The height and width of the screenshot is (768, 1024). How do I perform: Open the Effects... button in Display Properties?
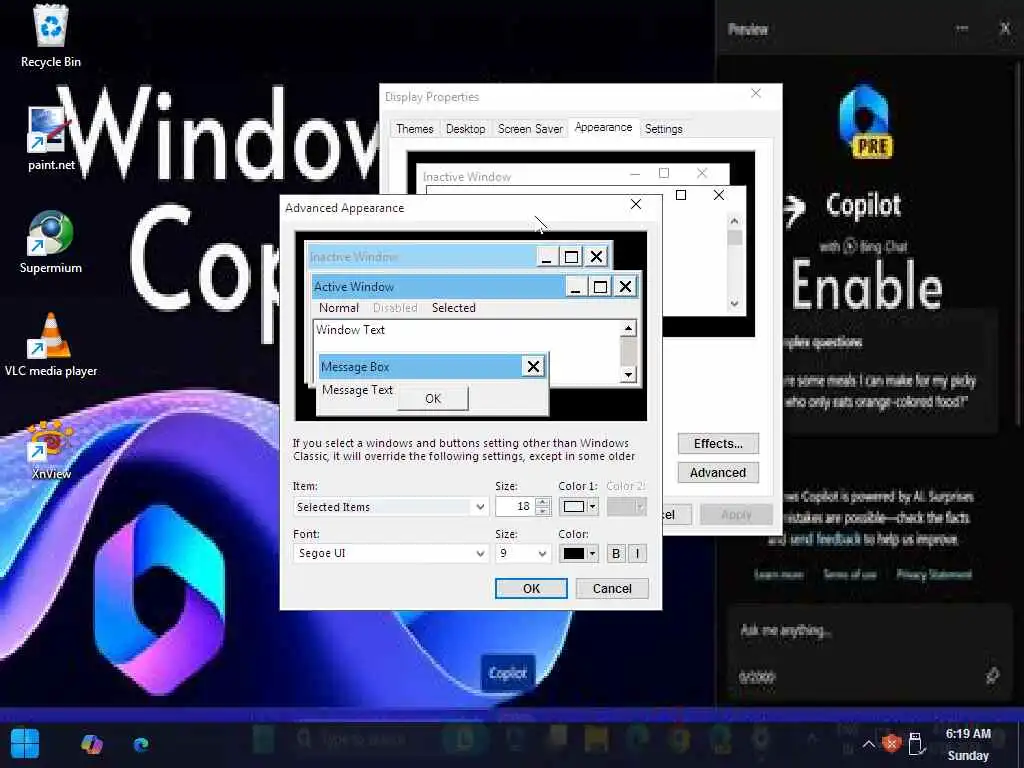coord(718,443)
